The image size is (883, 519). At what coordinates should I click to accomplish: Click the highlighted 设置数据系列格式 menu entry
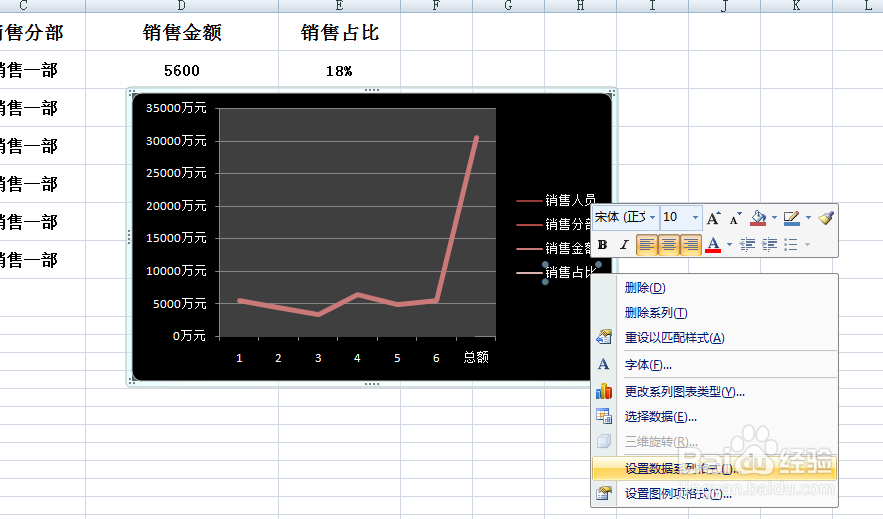[x=714, y=468]
